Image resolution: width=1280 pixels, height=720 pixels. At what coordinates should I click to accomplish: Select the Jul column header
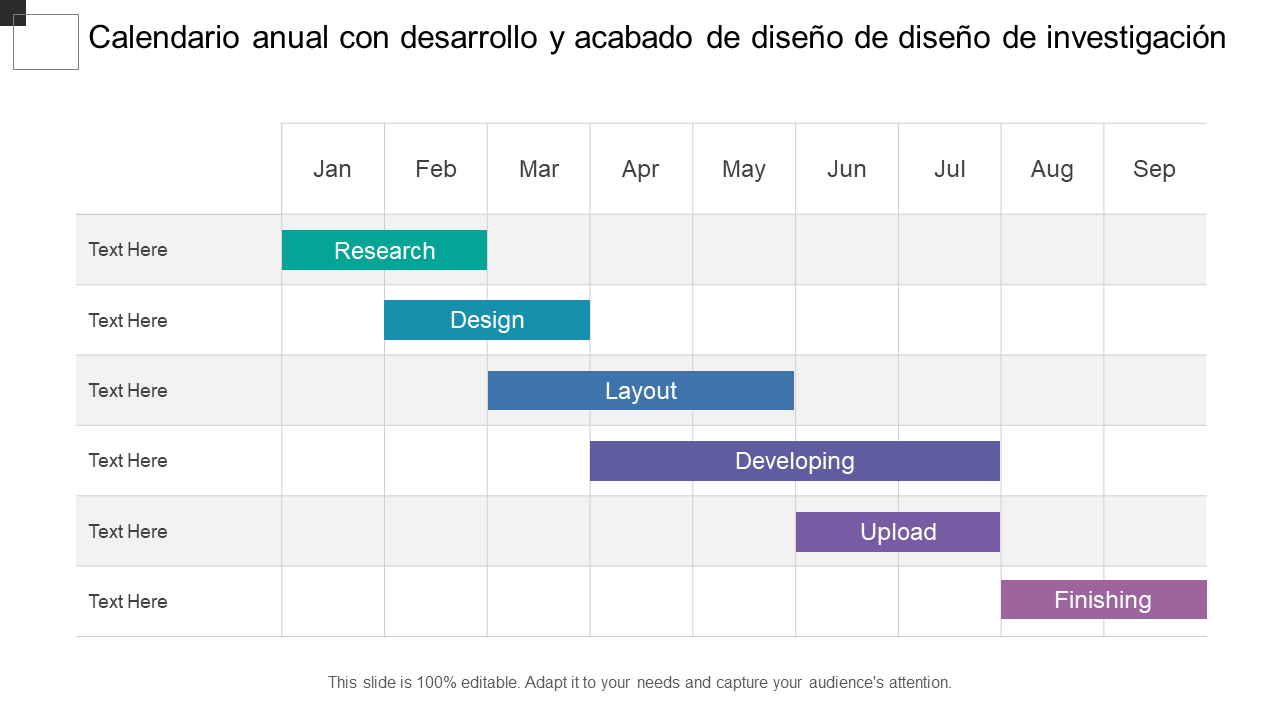[950, 169]
